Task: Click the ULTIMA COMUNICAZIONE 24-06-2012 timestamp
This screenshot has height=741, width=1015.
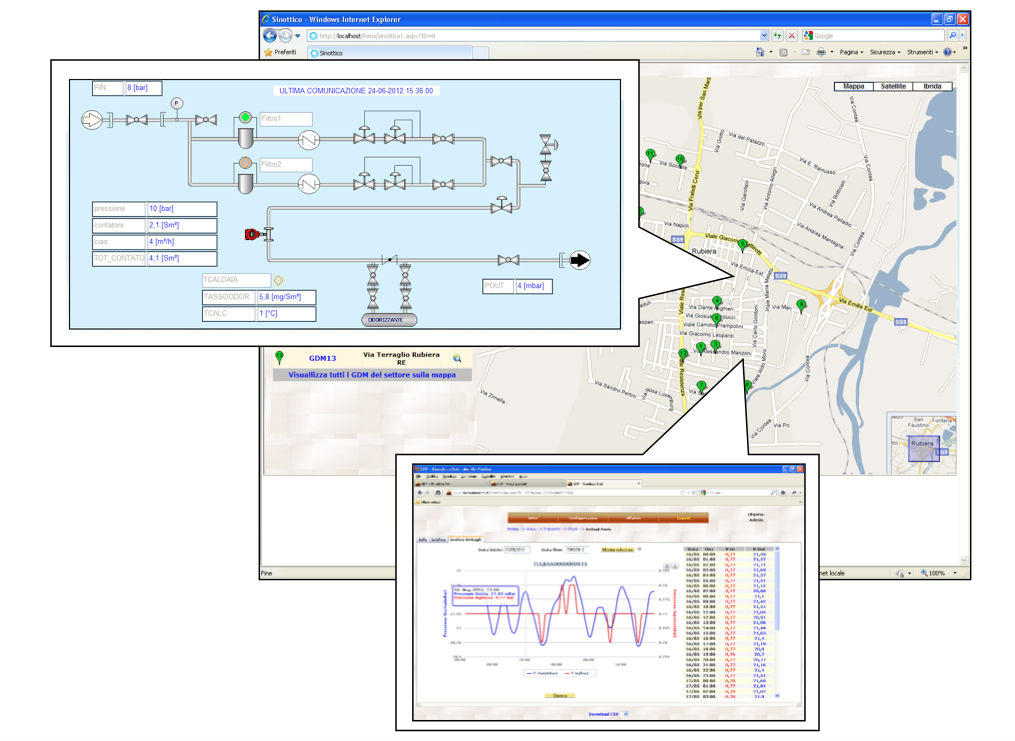Action: pos(356,91)
